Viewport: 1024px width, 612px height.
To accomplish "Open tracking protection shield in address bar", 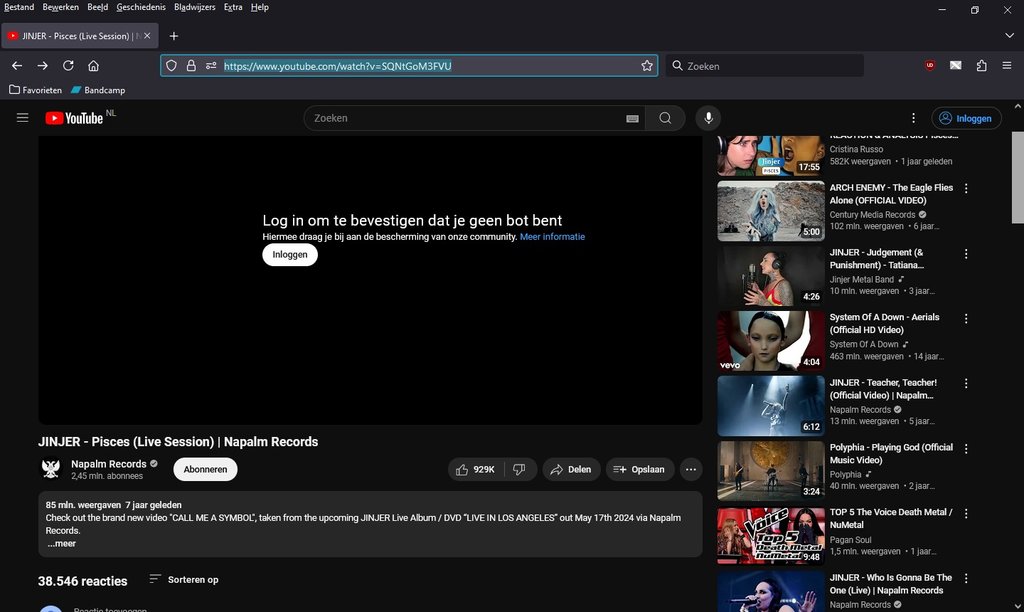I will coord(171,66).
